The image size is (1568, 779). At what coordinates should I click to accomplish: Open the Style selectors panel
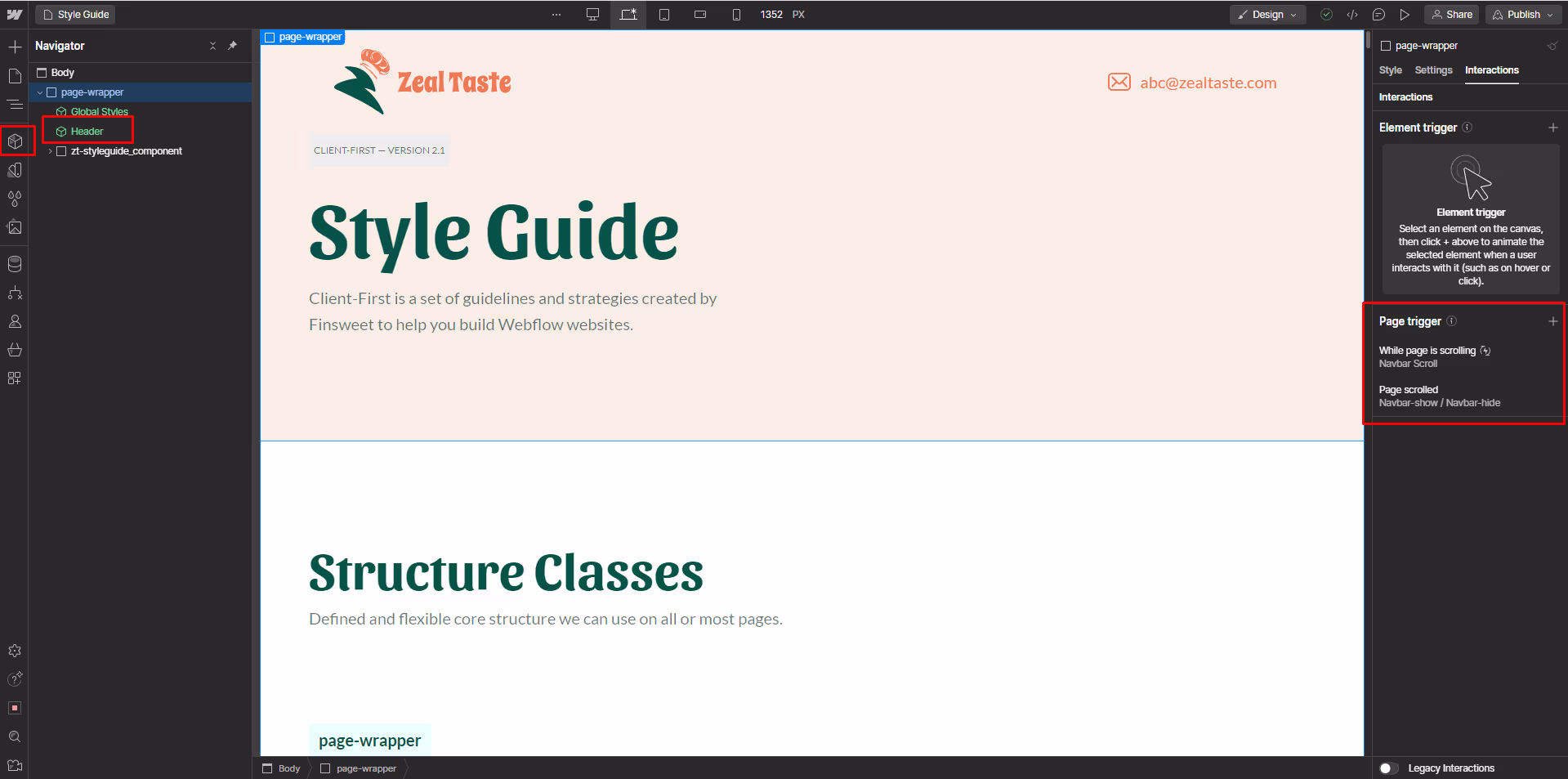(x=15, y=170)
